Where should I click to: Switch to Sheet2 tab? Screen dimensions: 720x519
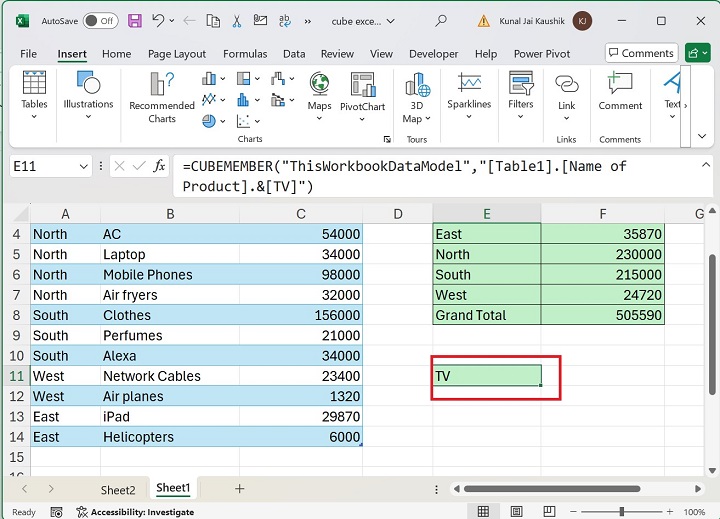point(117,490)
